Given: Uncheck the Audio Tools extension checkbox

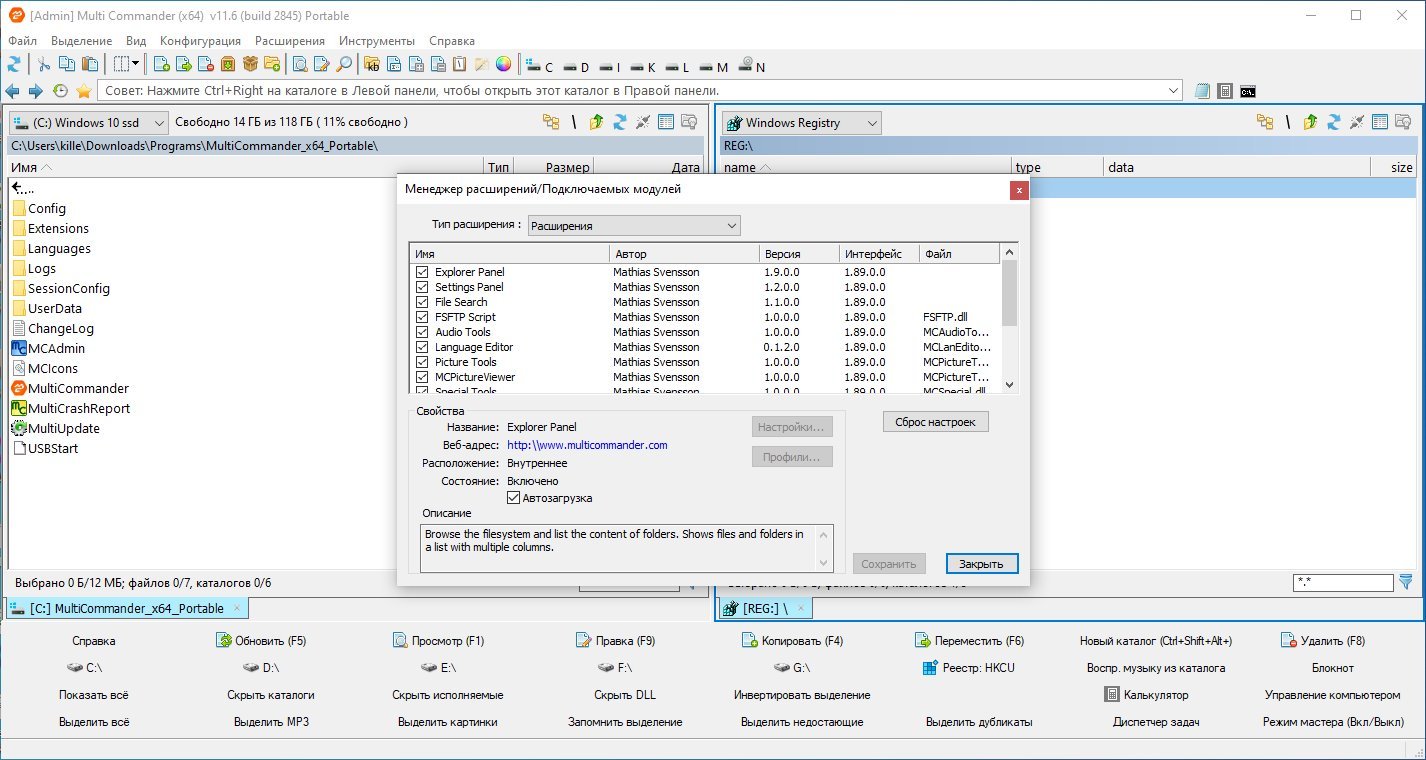Looking at the screenshot, I should (x=422, y=332).
